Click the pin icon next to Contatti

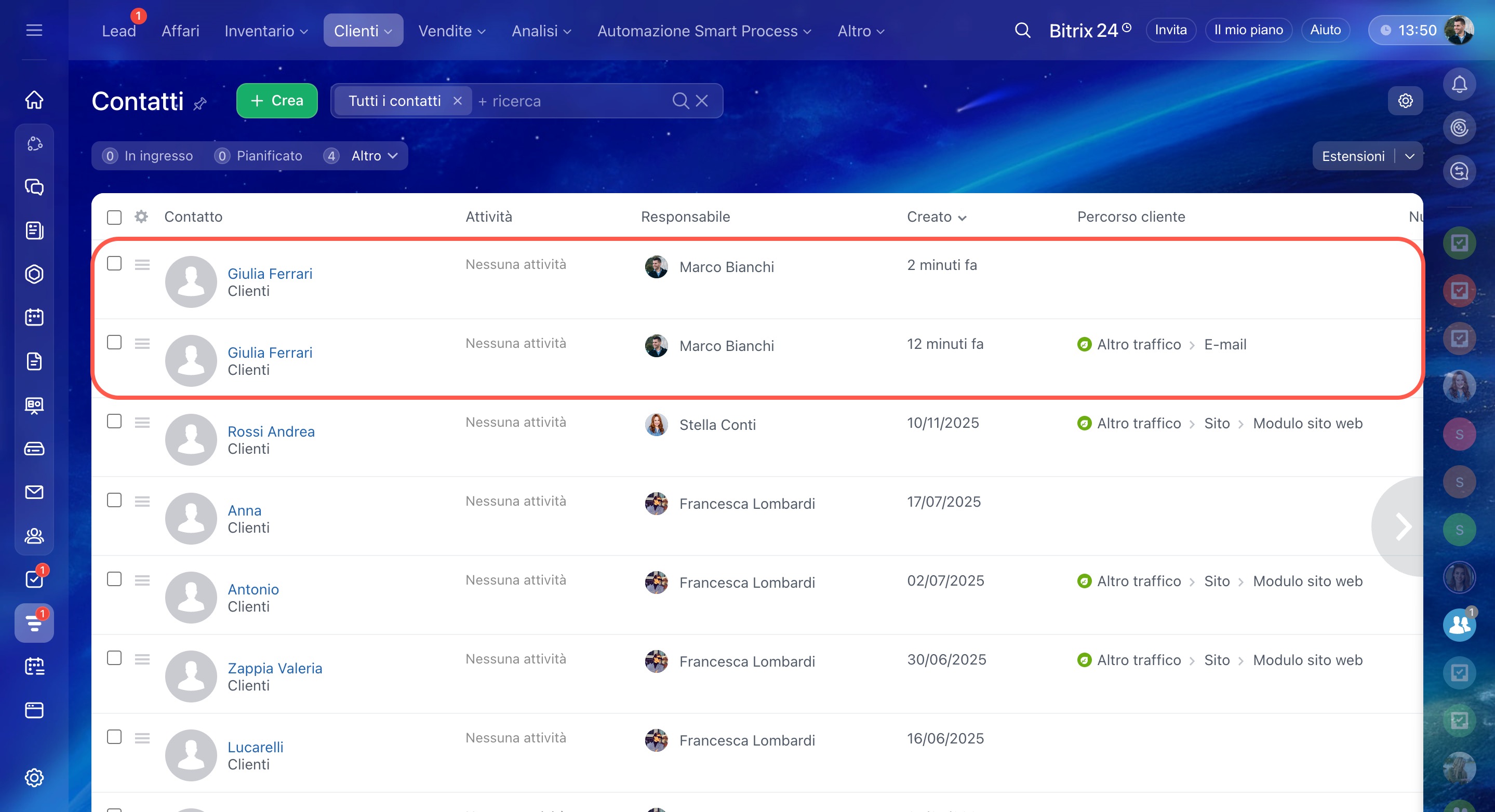(x=200, y=103)
